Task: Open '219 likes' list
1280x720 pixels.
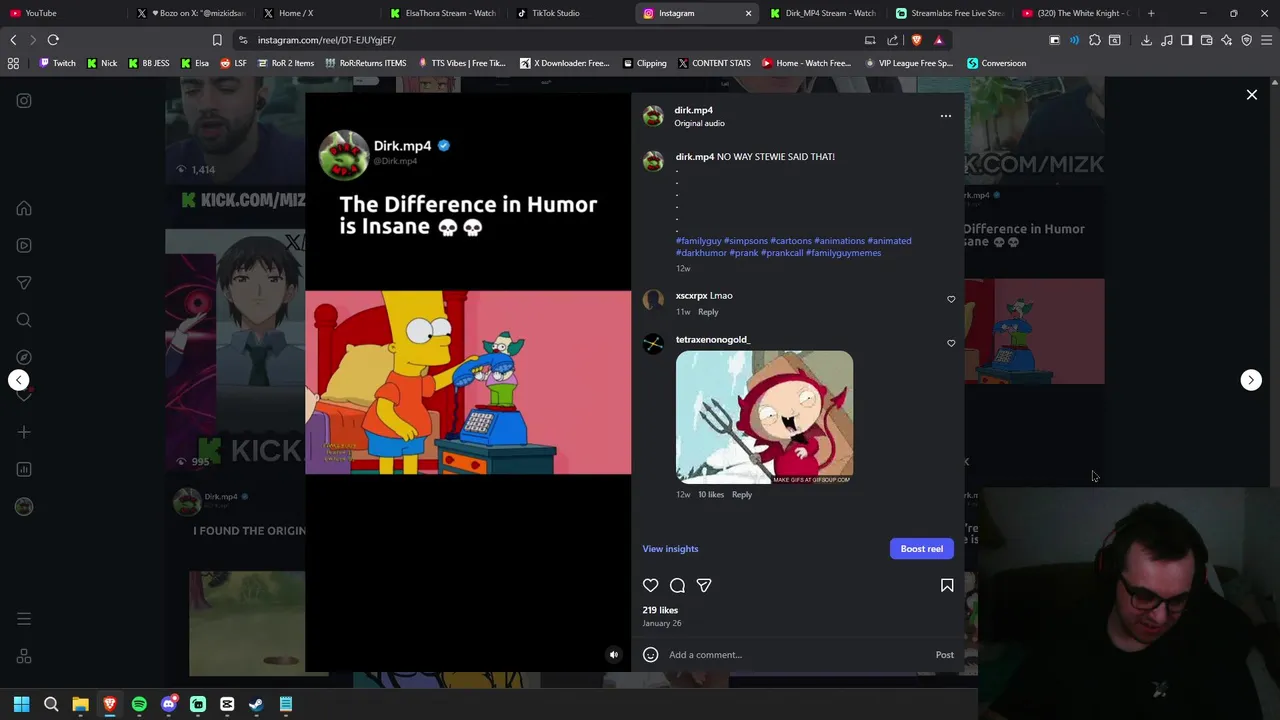Action: click(660, 610)
